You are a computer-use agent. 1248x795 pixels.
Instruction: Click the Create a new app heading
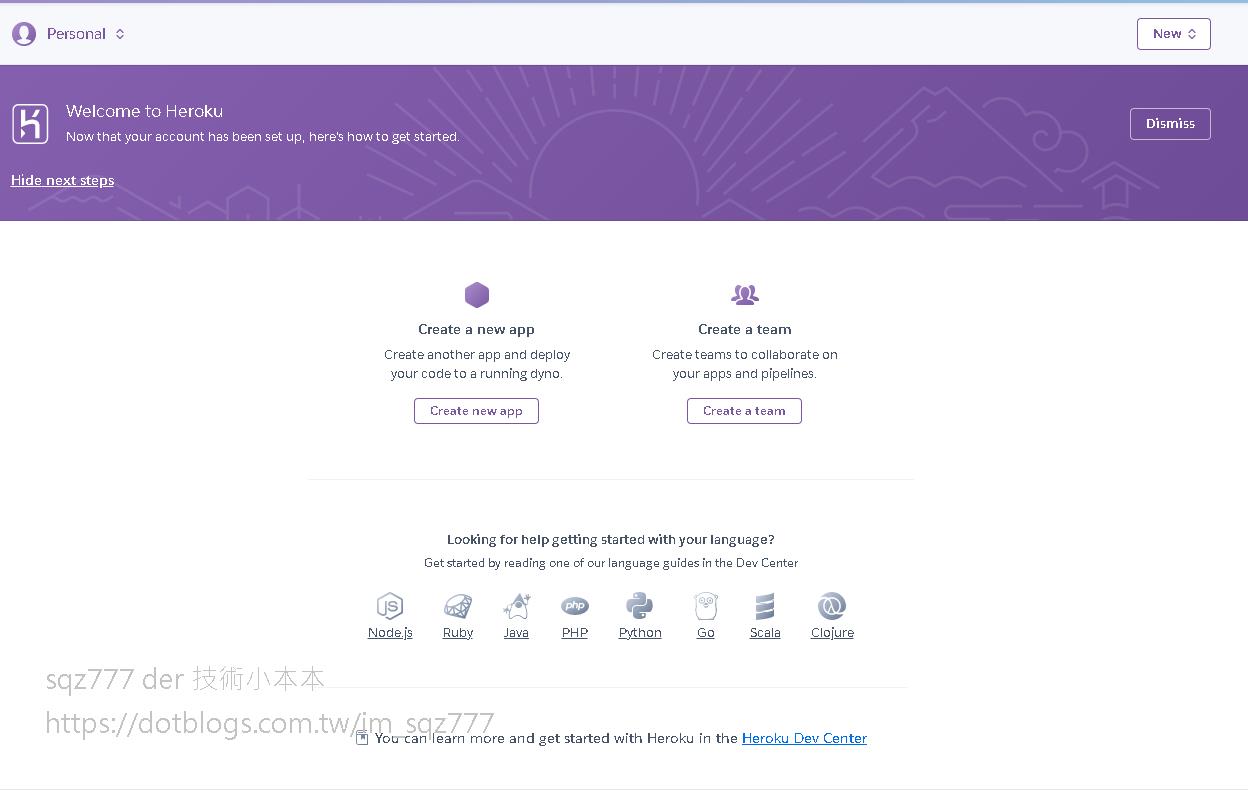click(476, 329)
